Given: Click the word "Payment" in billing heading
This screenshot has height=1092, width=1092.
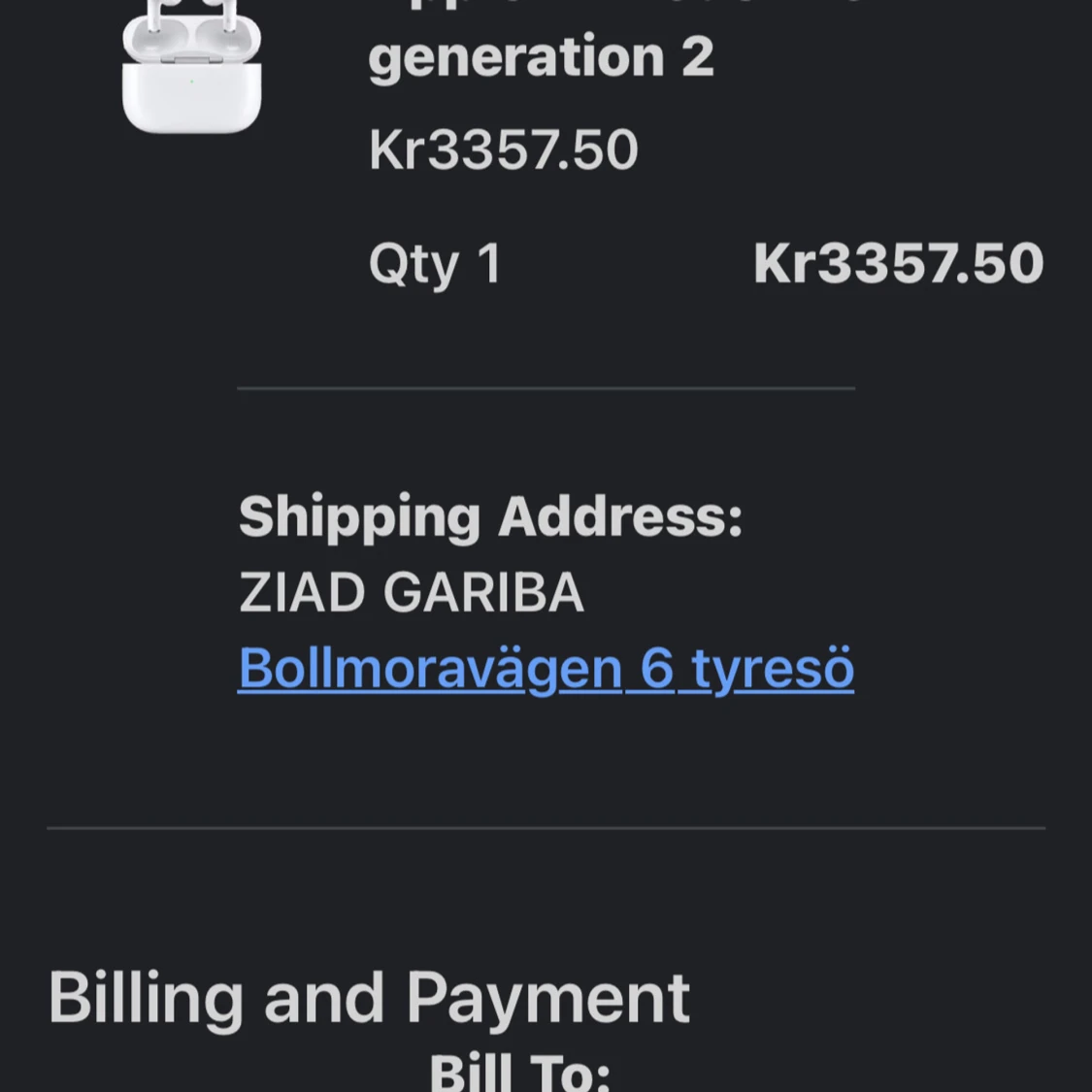Looking at the screenshot, I should pos(547,998).
